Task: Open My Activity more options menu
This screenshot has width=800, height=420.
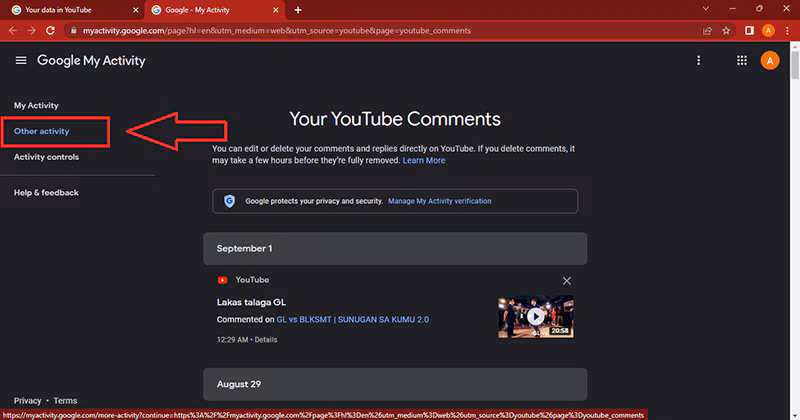Action: 698,61
